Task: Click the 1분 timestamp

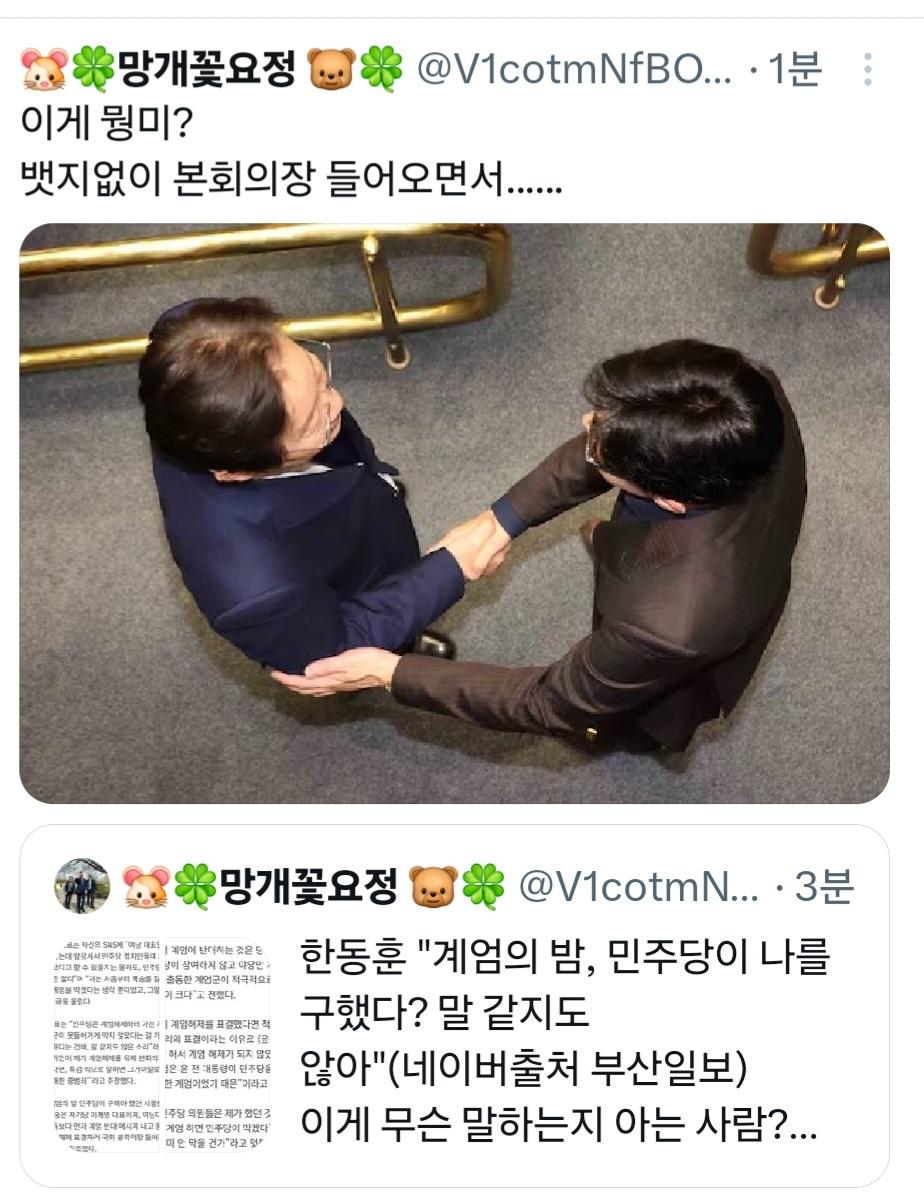Action: point(795,69)
